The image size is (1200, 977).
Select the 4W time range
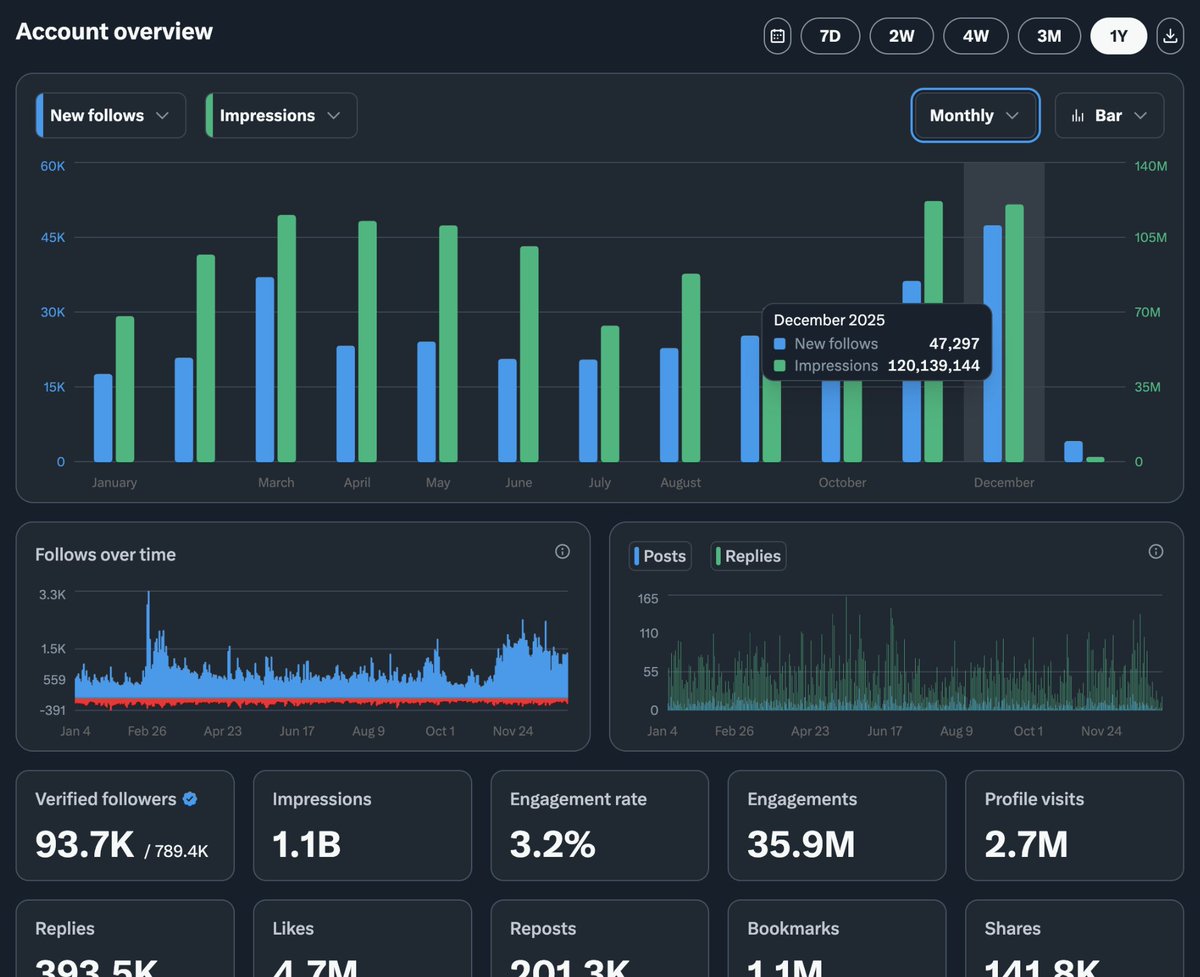pyautogui.click(x=976, y=36)
